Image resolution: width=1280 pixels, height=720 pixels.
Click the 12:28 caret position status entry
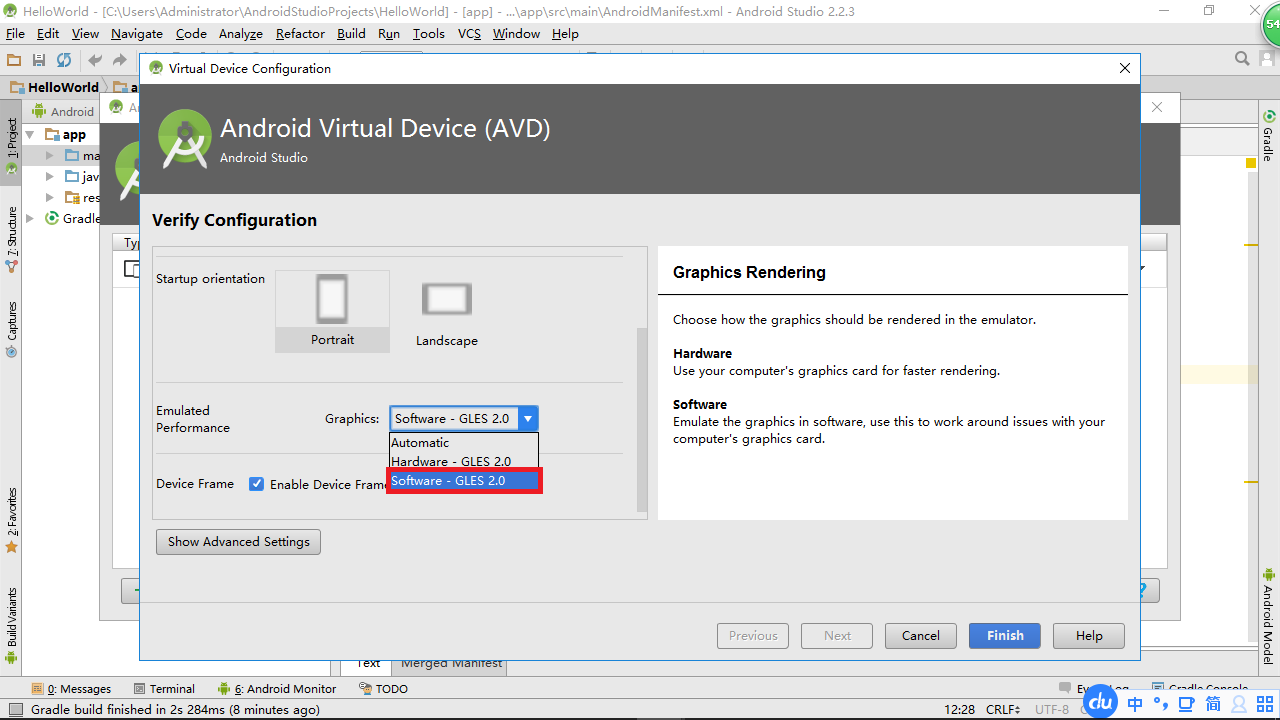[958, 709]
